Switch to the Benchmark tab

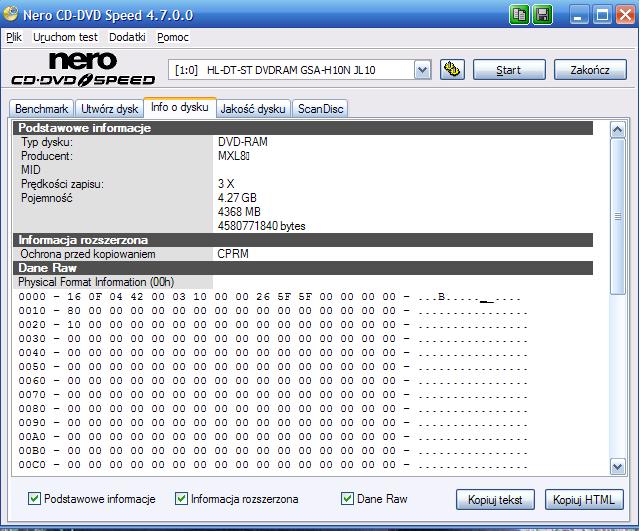pyautogui.click(x=42, y=109)
